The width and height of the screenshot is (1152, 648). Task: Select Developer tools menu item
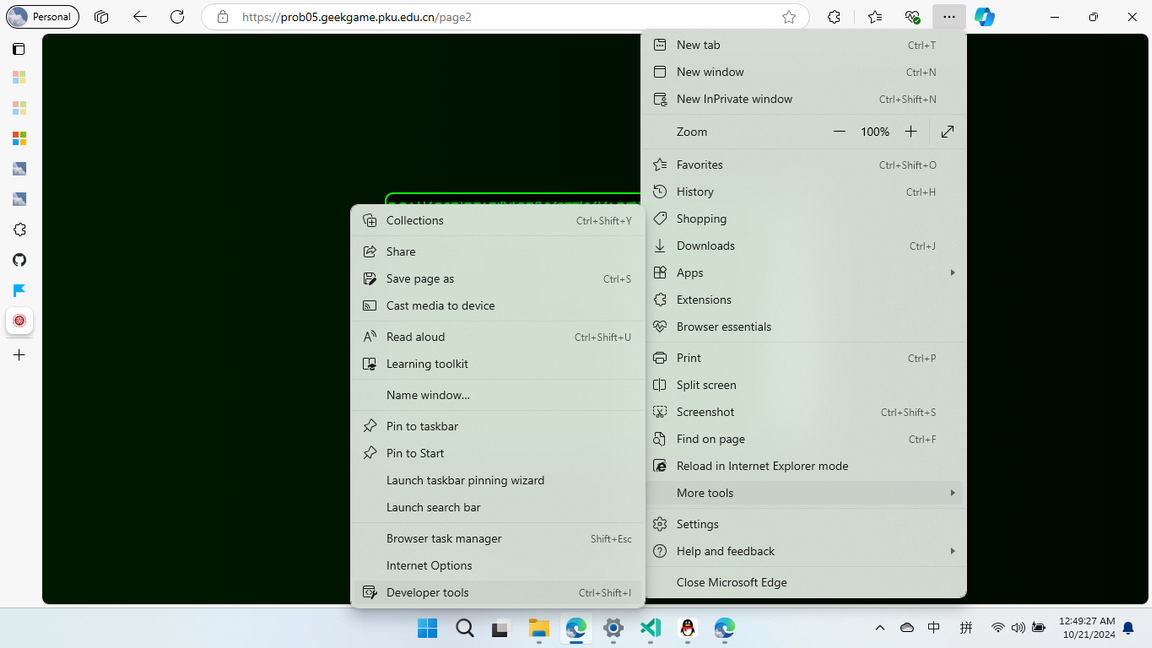click(497, 592)
